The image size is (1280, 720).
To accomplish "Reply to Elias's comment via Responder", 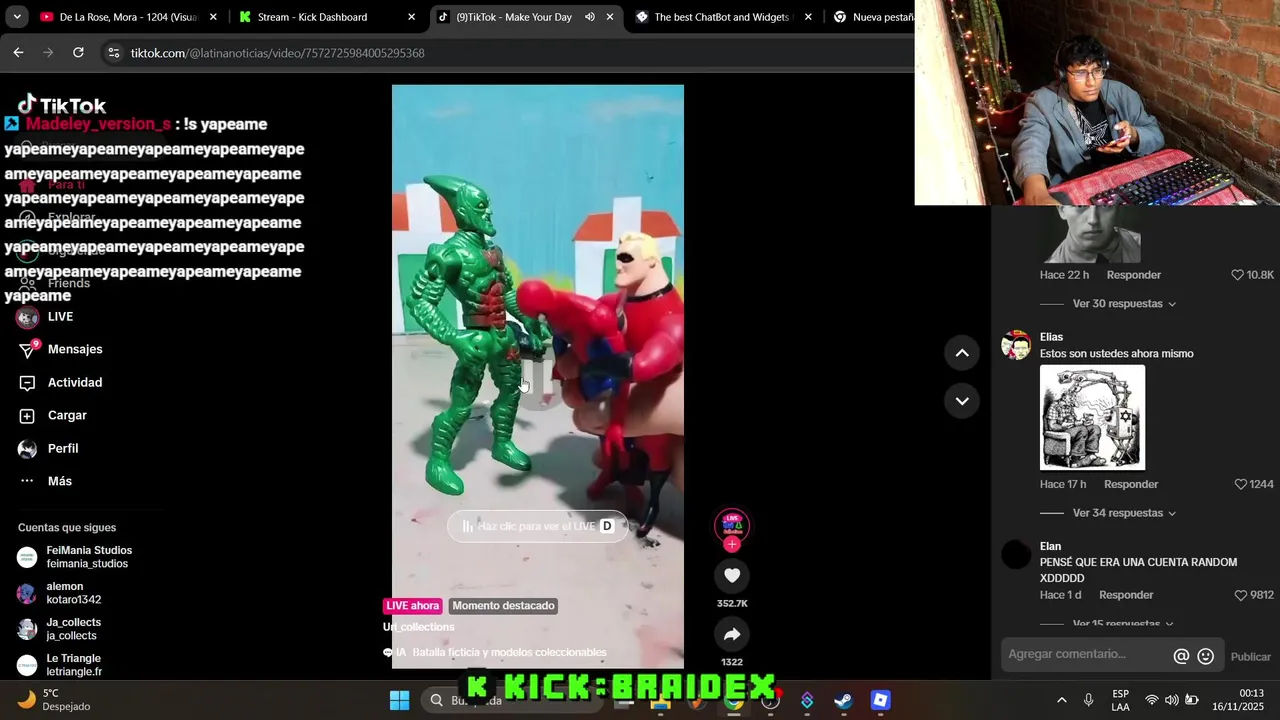I will pos(1131,484).
